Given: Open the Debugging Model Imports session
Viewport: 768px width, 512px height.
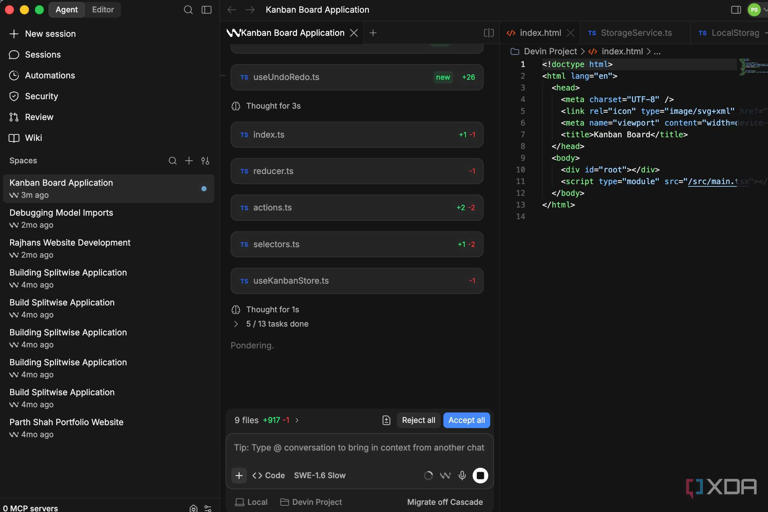Looking at the screenshot, I should 108,219.
